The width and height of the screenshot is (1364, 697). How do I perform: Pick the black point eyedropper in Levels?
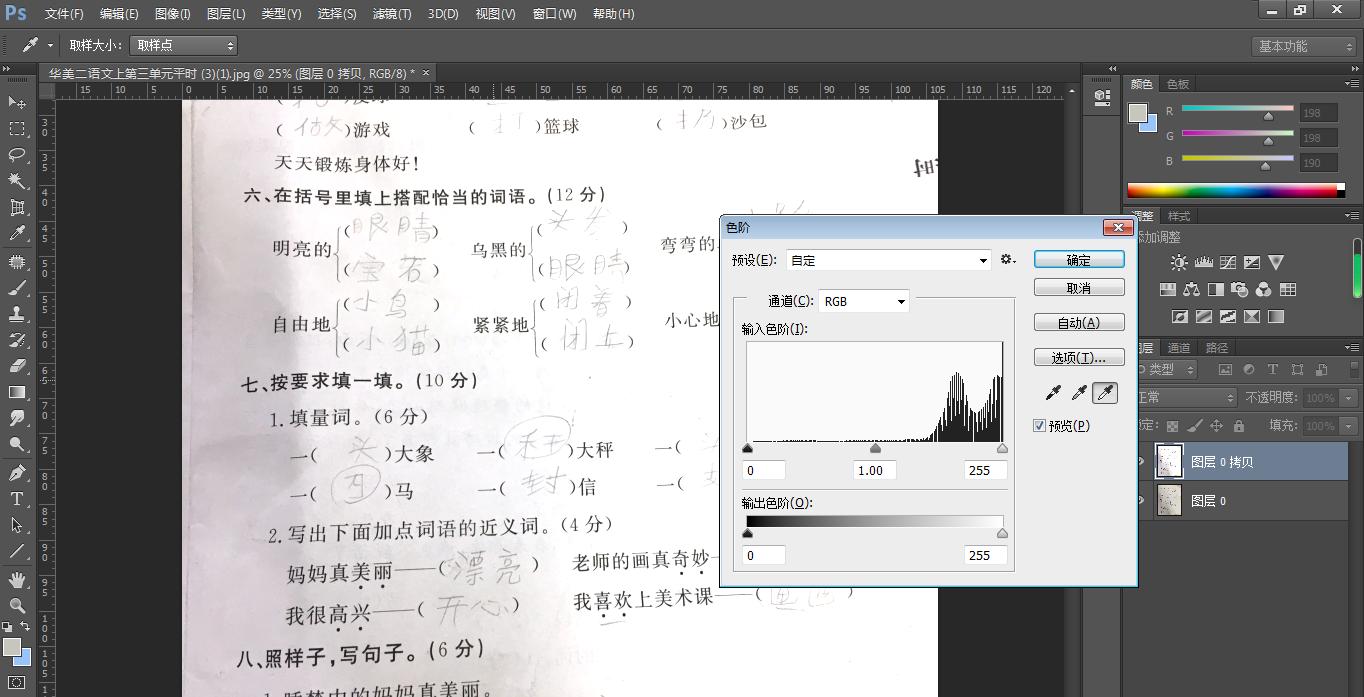pos(1053,393)
